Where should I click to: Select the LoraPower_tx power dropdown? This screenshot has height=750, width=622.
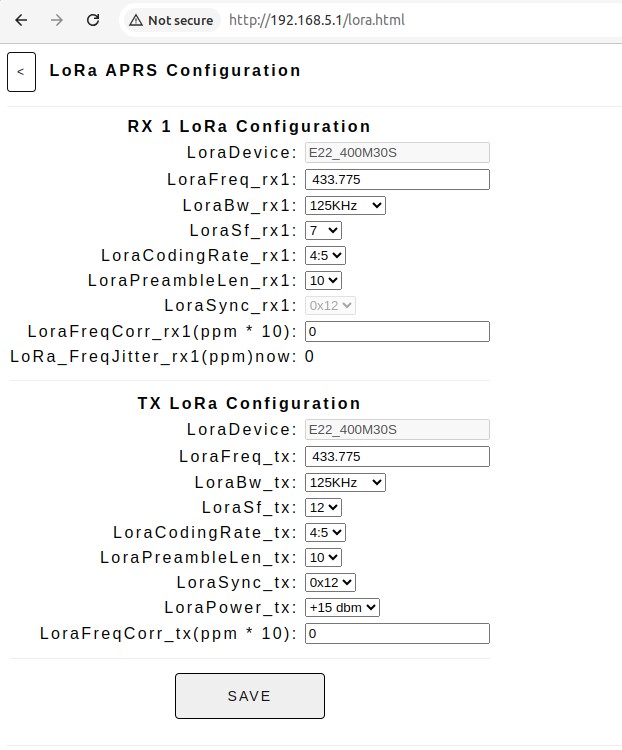[342, 607]
